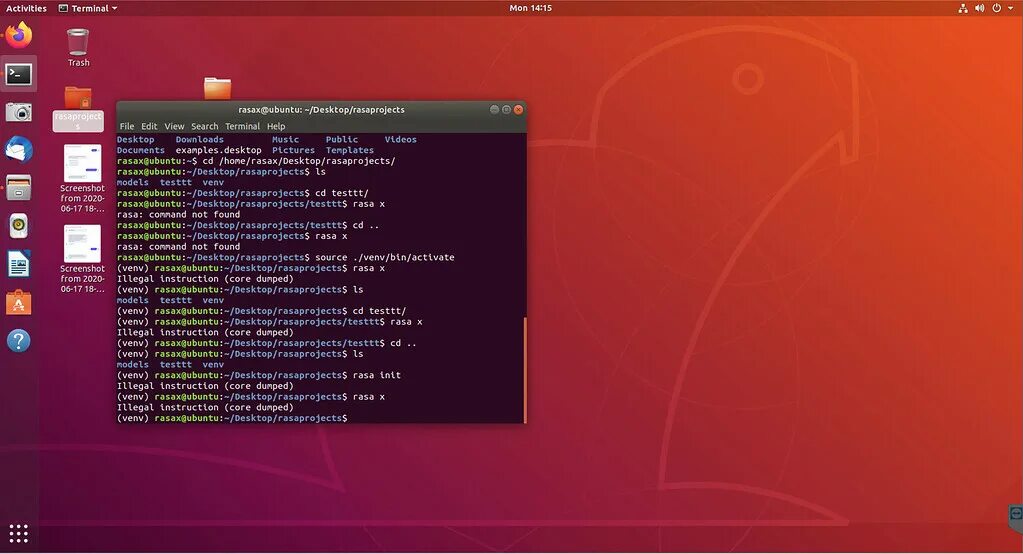This screenshot has width=1023, height=554.
Task: Open the terminal Help menu
Action: click(276, 126)
